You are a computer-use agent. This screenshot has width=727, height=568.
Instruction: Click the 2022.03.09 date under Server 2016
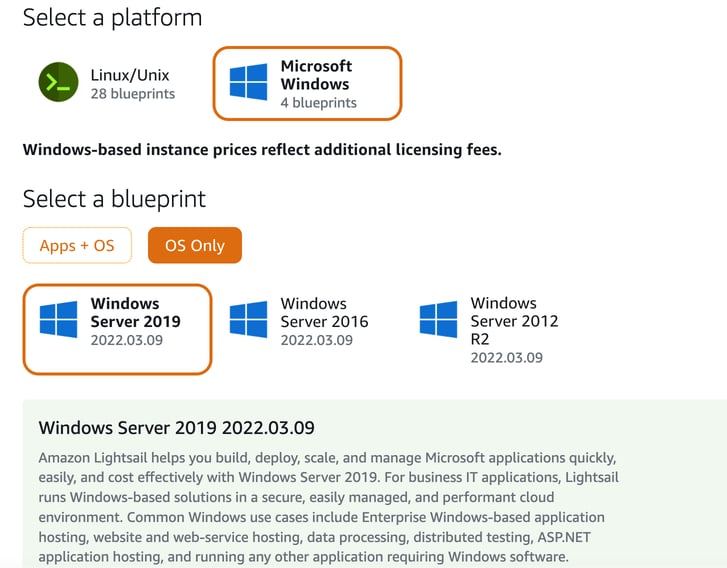click(x=316, y=340)
